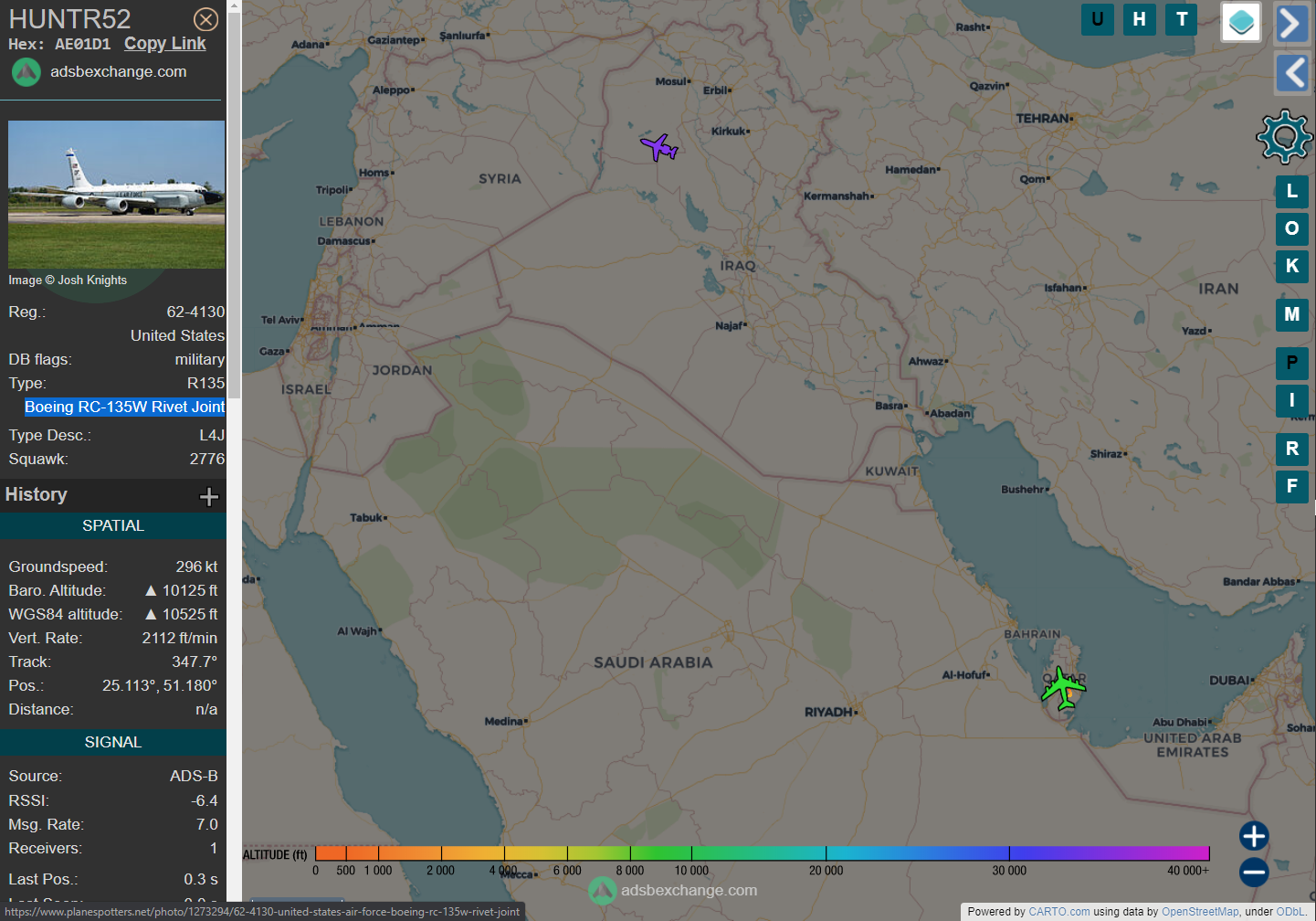Click the groundspeed value 296 kt
The height and width of the screenshot is (921, 1316).
tap(196, 566)
